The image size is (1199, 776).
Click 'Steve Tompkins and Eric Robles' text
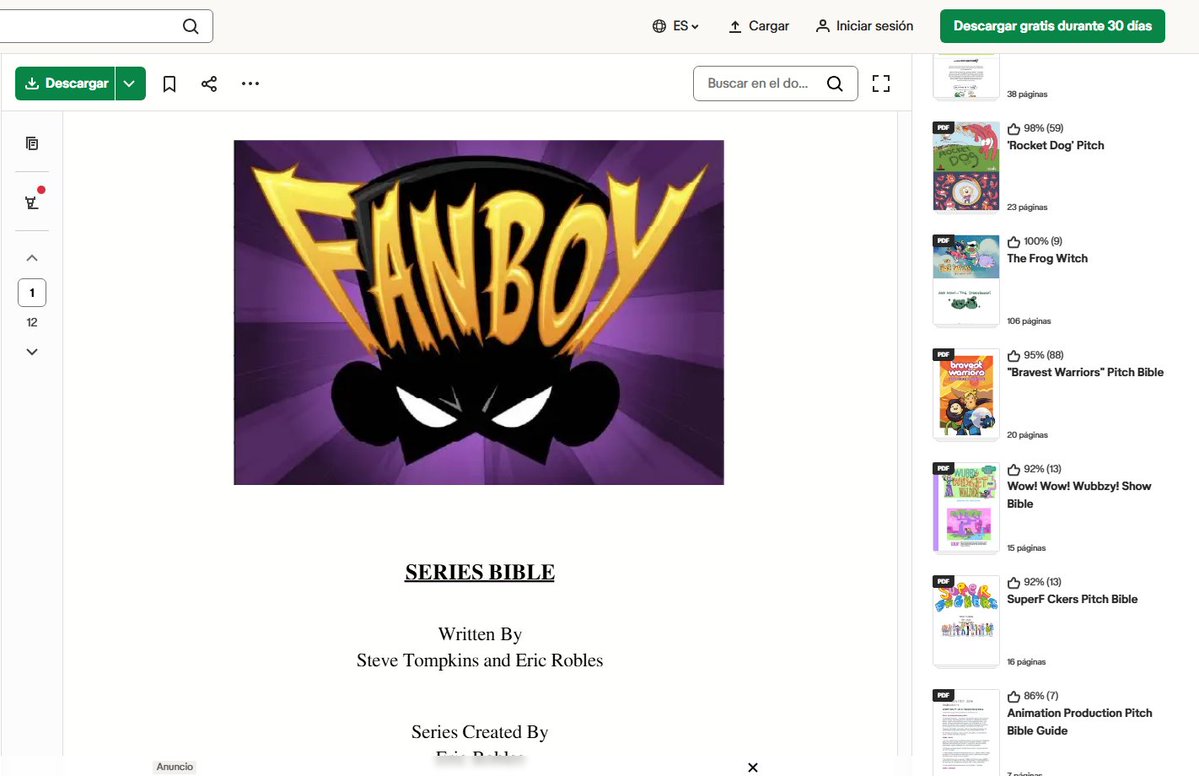(x=479, y=661)
